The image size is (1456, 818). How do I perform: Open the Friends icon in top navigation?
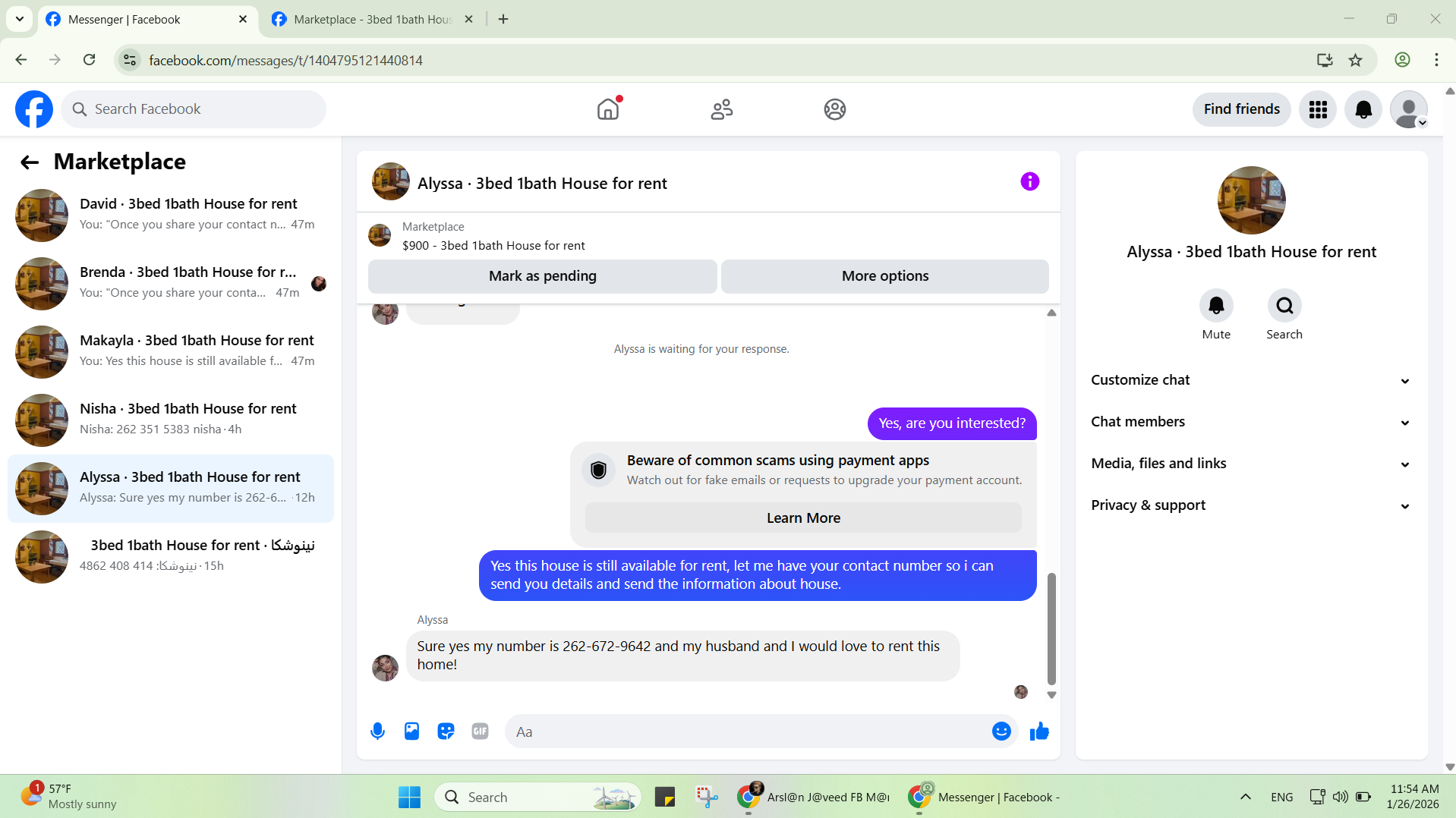coord(721,109)
